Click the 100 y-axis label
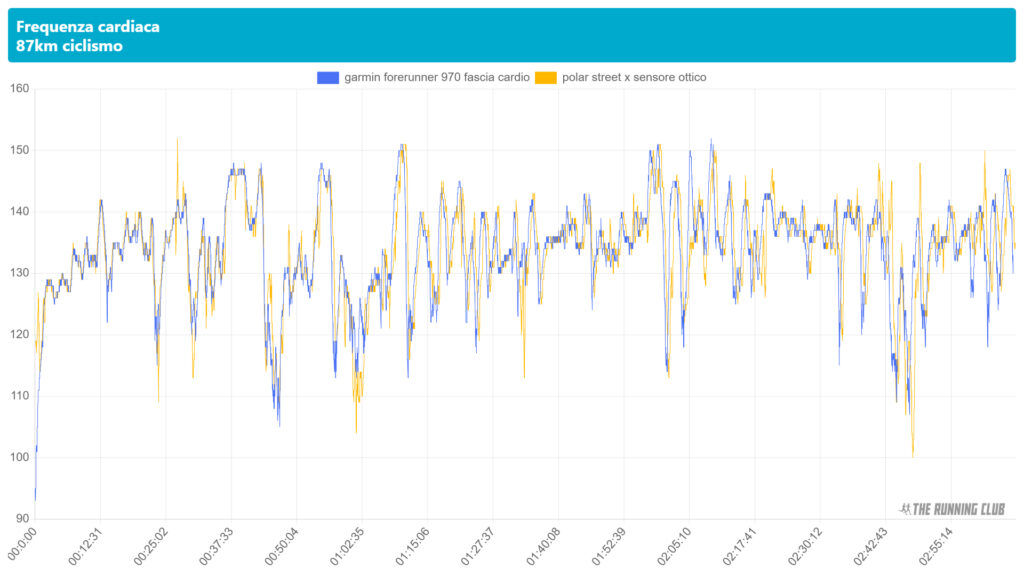Image resolution: width=1024 pixels, height=576 pixels. (20, 457)
